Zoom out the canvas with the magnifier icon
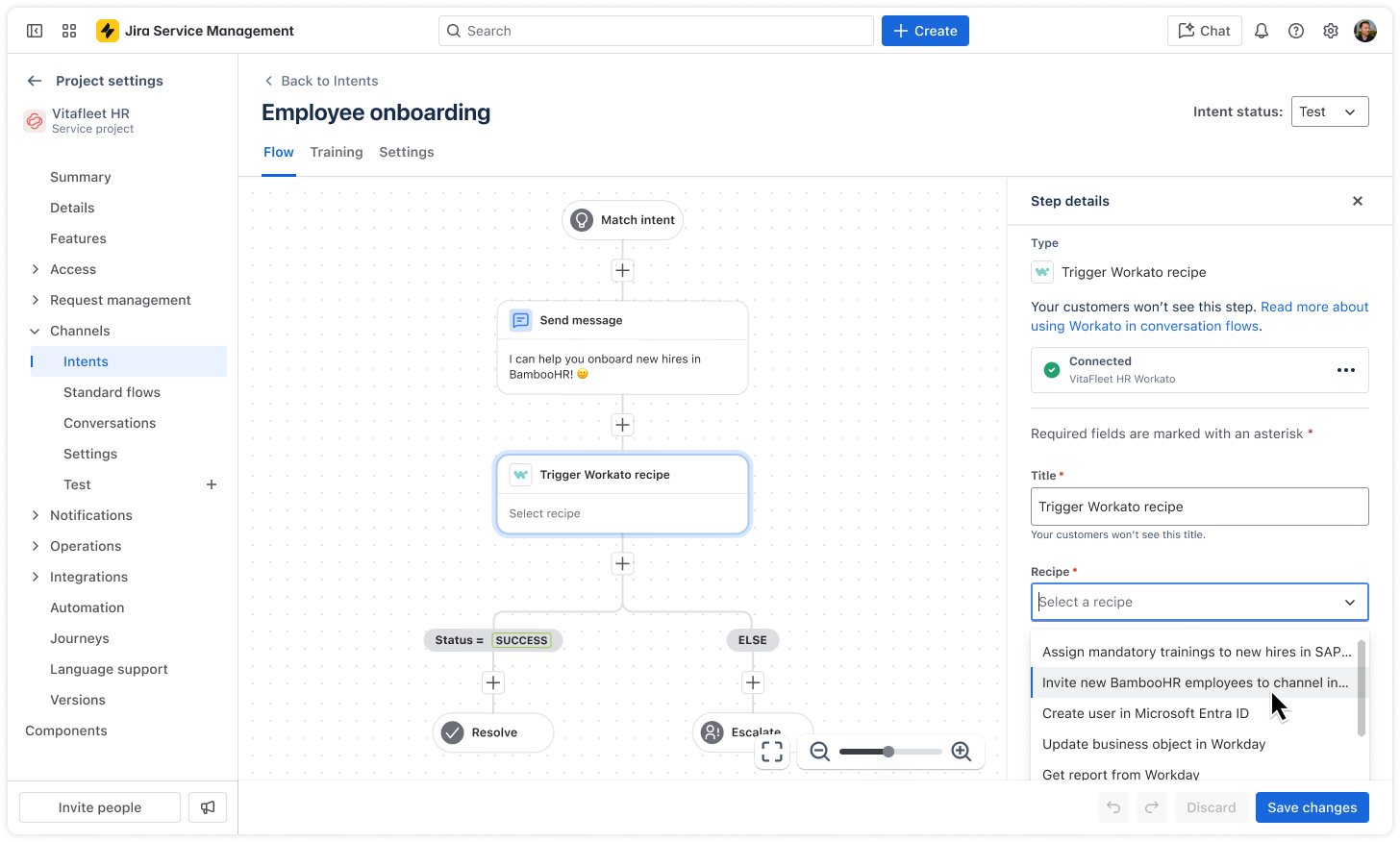Image resolution: width=1400 pixels, height=842 pixels. (819, 752)
